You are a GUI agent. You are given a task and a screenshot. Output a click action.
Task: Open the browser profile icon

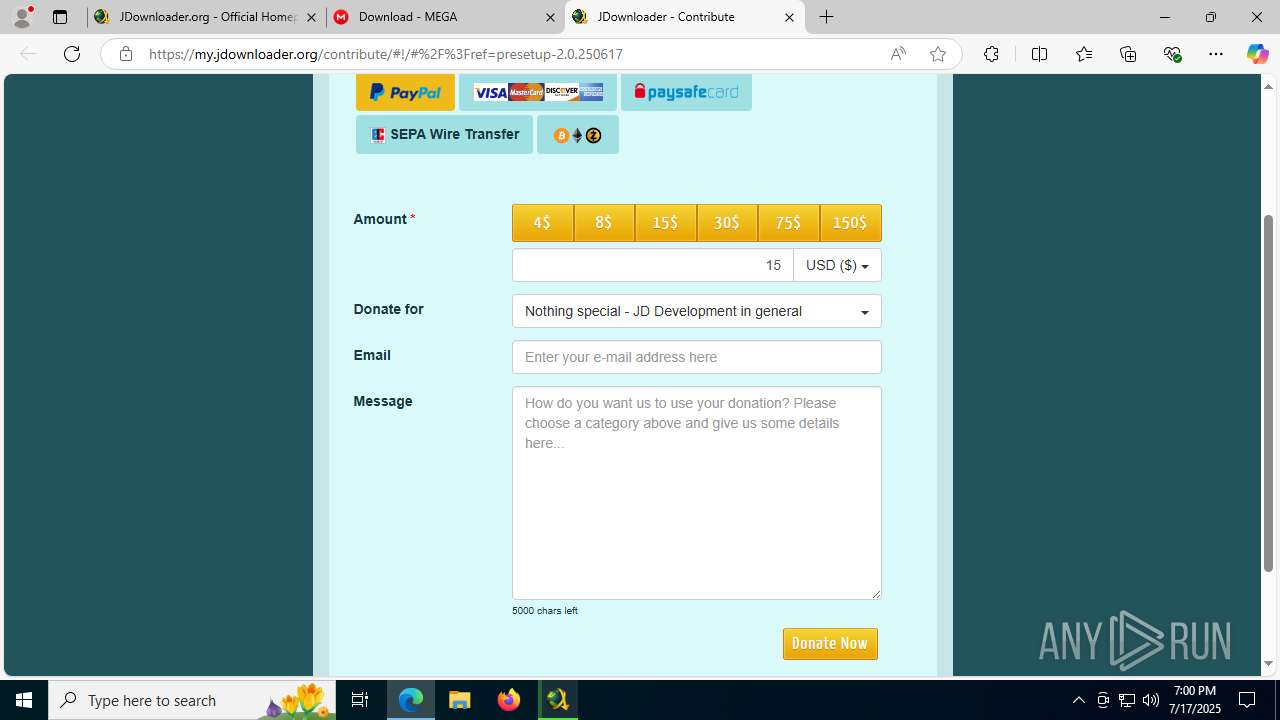coord(22,17)
